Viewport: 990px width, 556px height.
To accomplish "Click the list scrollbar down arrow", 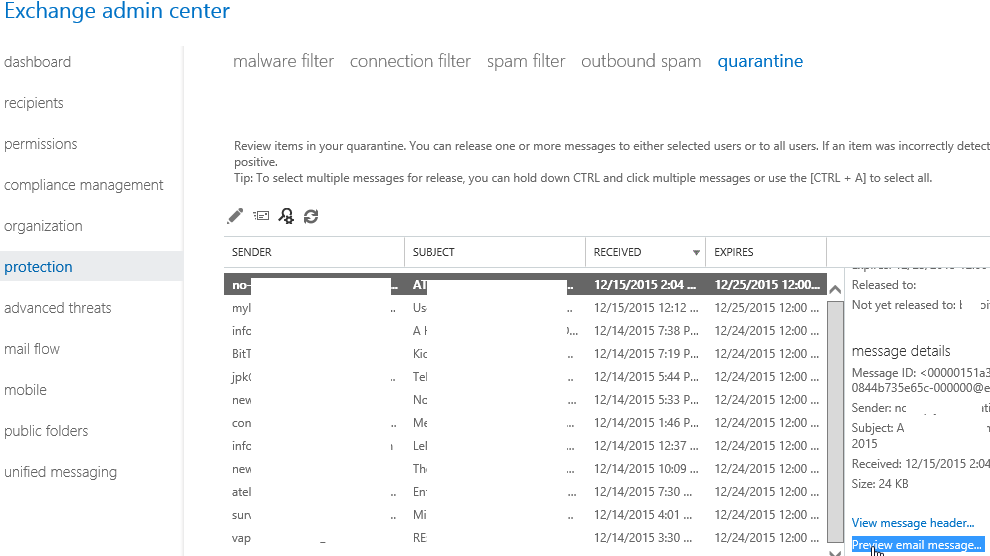I will [836, 549].
